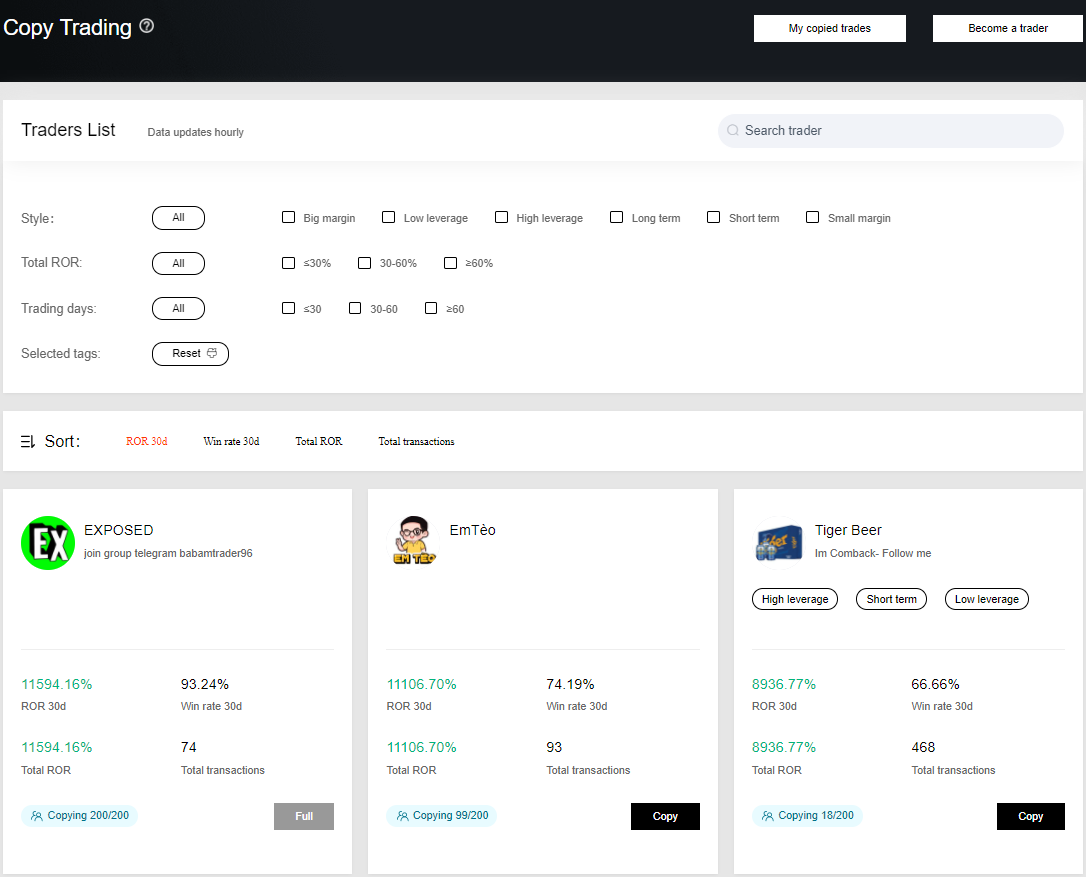1086x877 pixels.
Task: Click the help question mark icon beside Copy Trading
Action: (x=147, y=26)
